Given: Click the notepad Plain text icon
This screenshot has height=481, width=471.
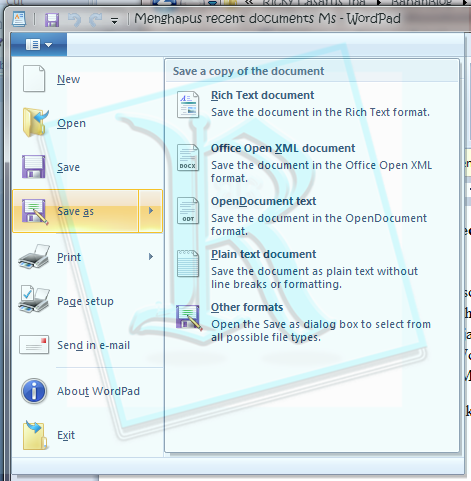Looking at the screenshot, I should 188,264.
